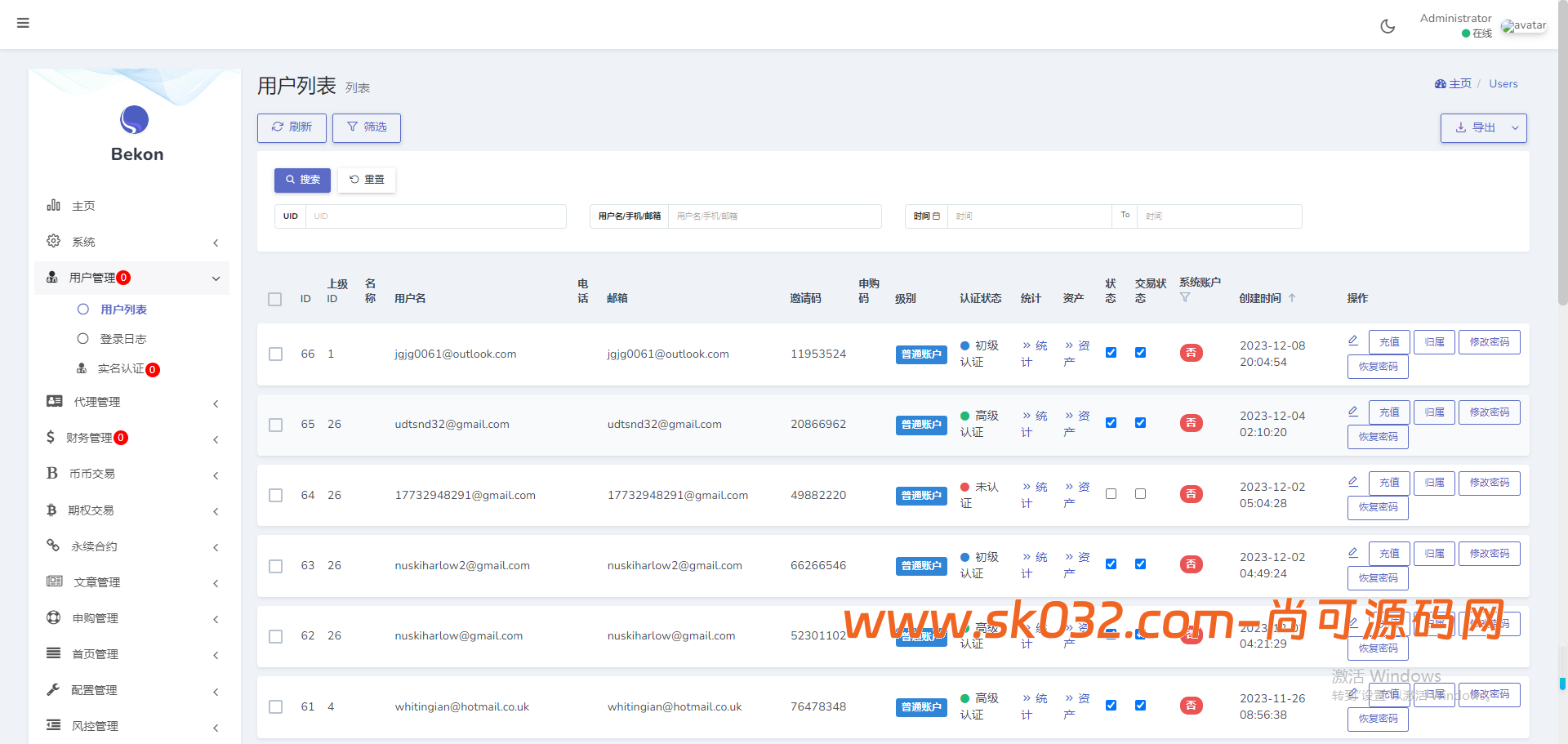Open the export dropdown arrow
The image size is (1568, 744).
[x=1515, y=128]
